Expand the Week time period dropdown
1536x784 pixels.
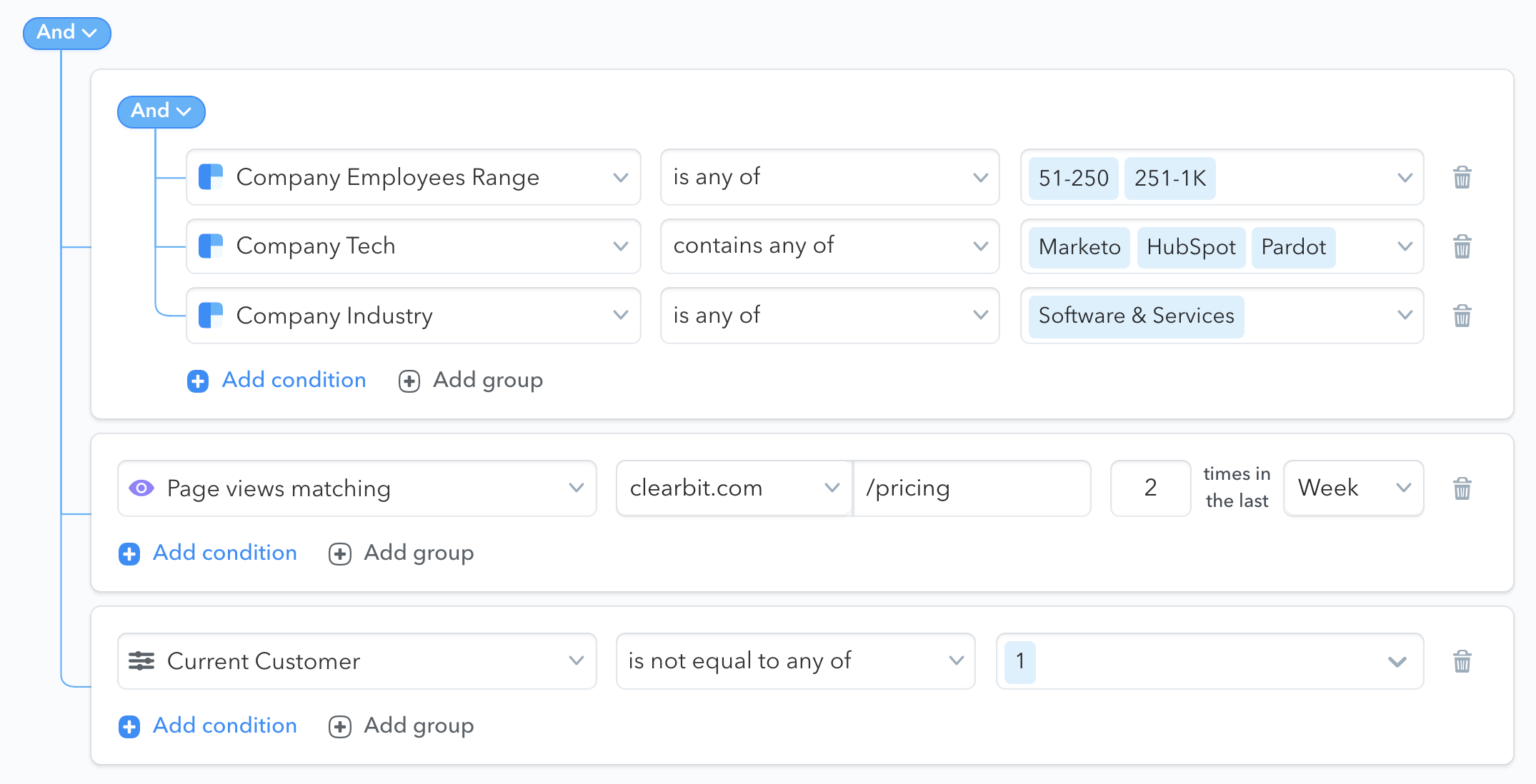(x=1352, y=488)
